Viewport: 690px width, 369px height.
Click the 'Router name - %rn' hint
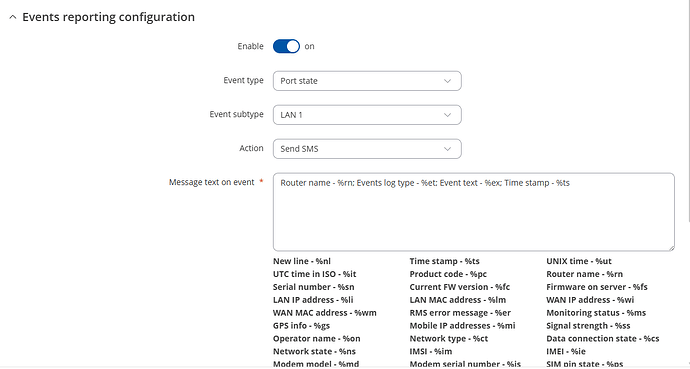[584, 274]
